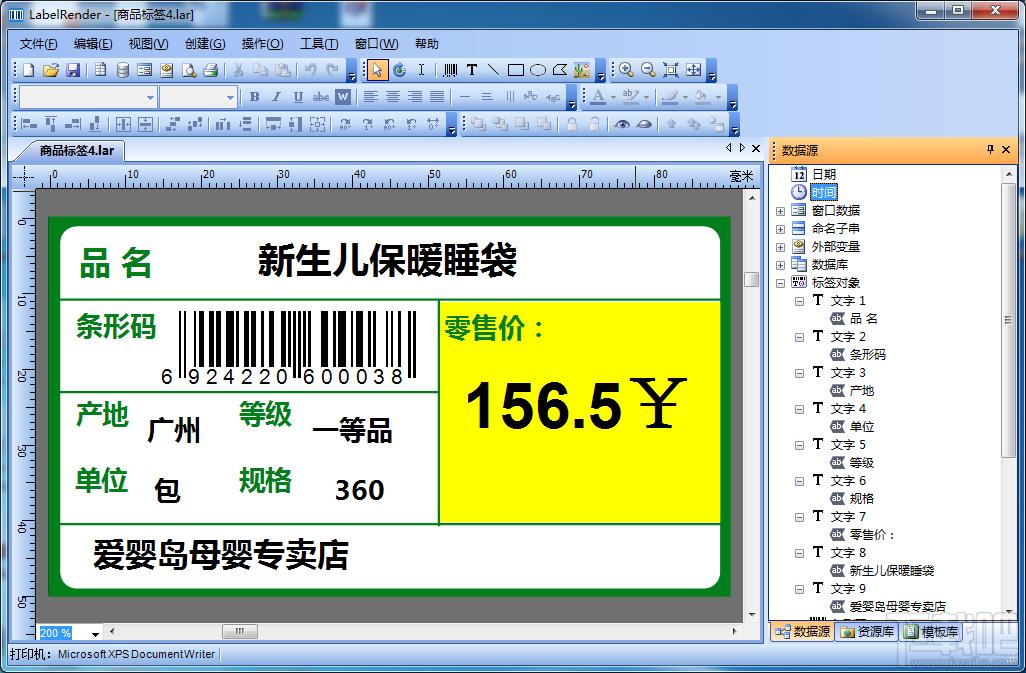Close the 数据源 panel
Screen dimensions: 1026x673
(1006, 150)
